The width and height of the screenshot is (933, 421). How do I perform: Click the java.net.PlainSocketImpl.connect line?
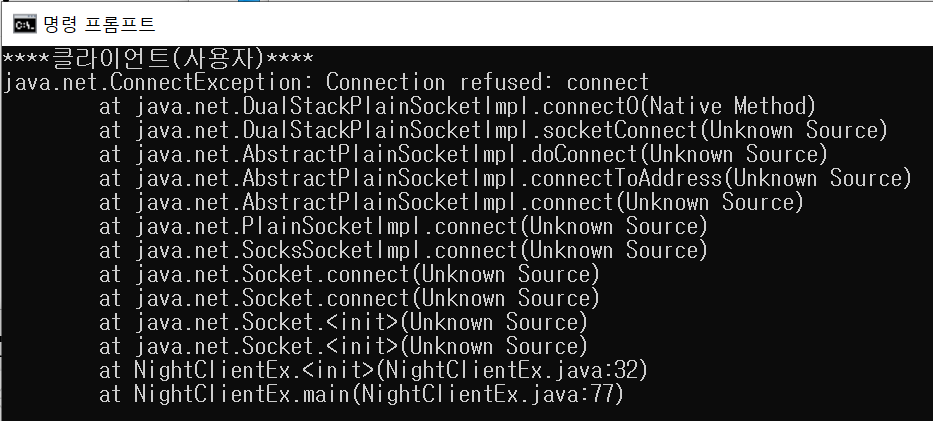click(403, 227)
